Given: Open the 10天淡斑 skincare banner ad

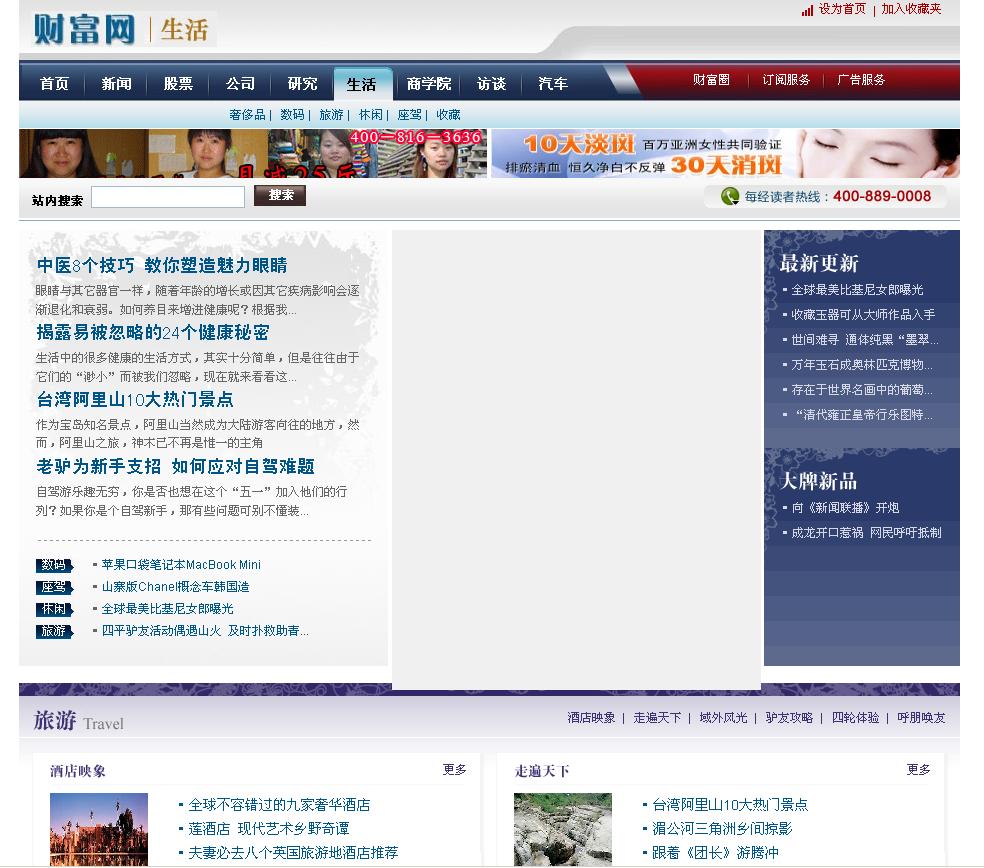Looking at the screenshot, I should tap(725, 153).
